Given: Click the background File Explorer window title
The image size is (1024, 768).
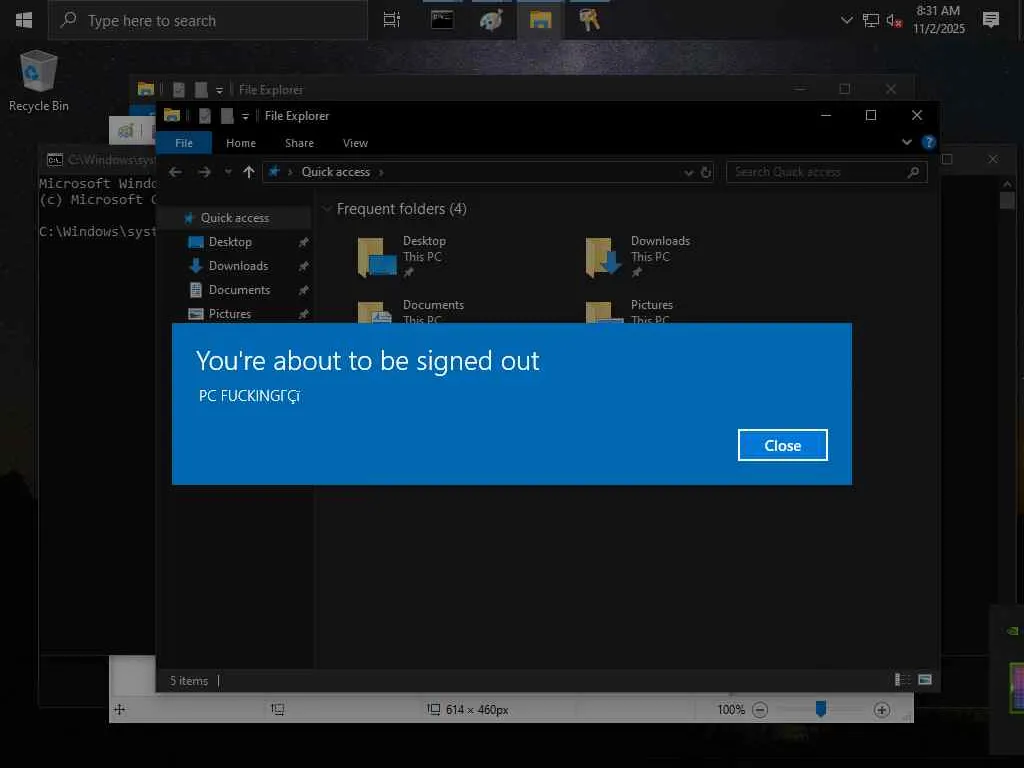Looking at the screenshot, I should 270,89.
